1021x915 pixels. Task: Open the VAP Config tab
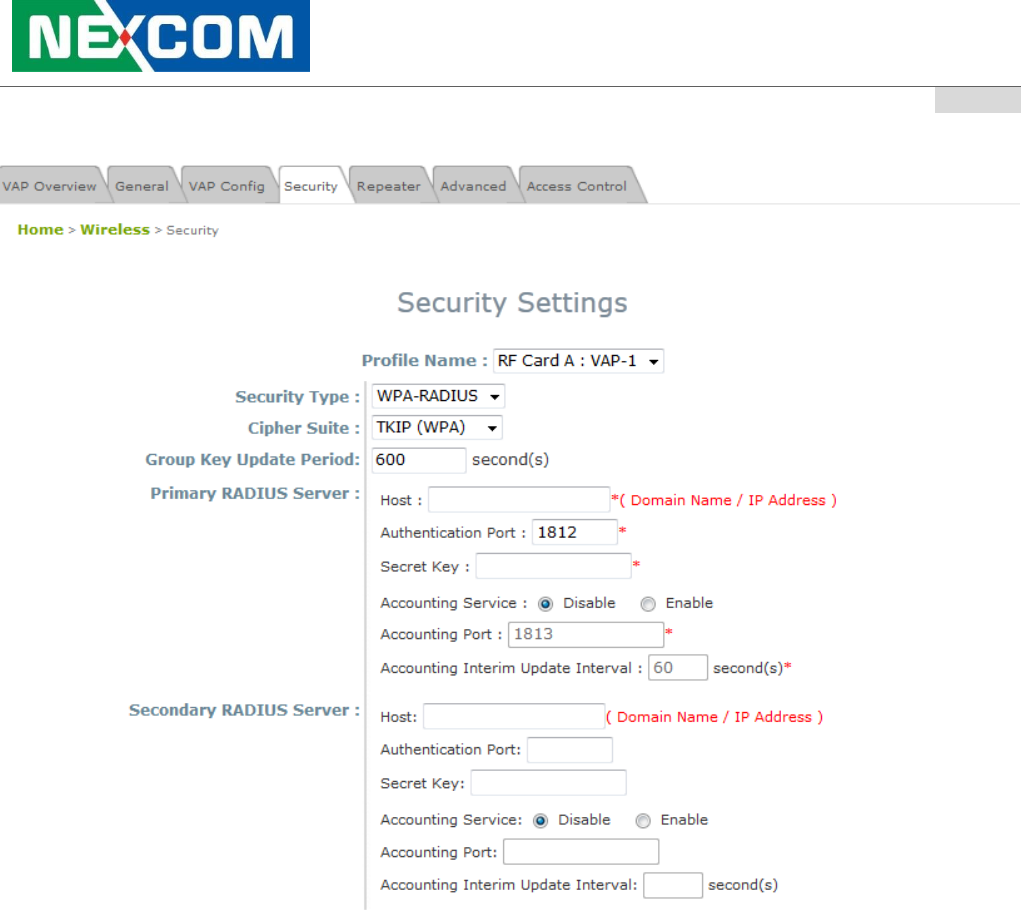[x=227, y=186]
